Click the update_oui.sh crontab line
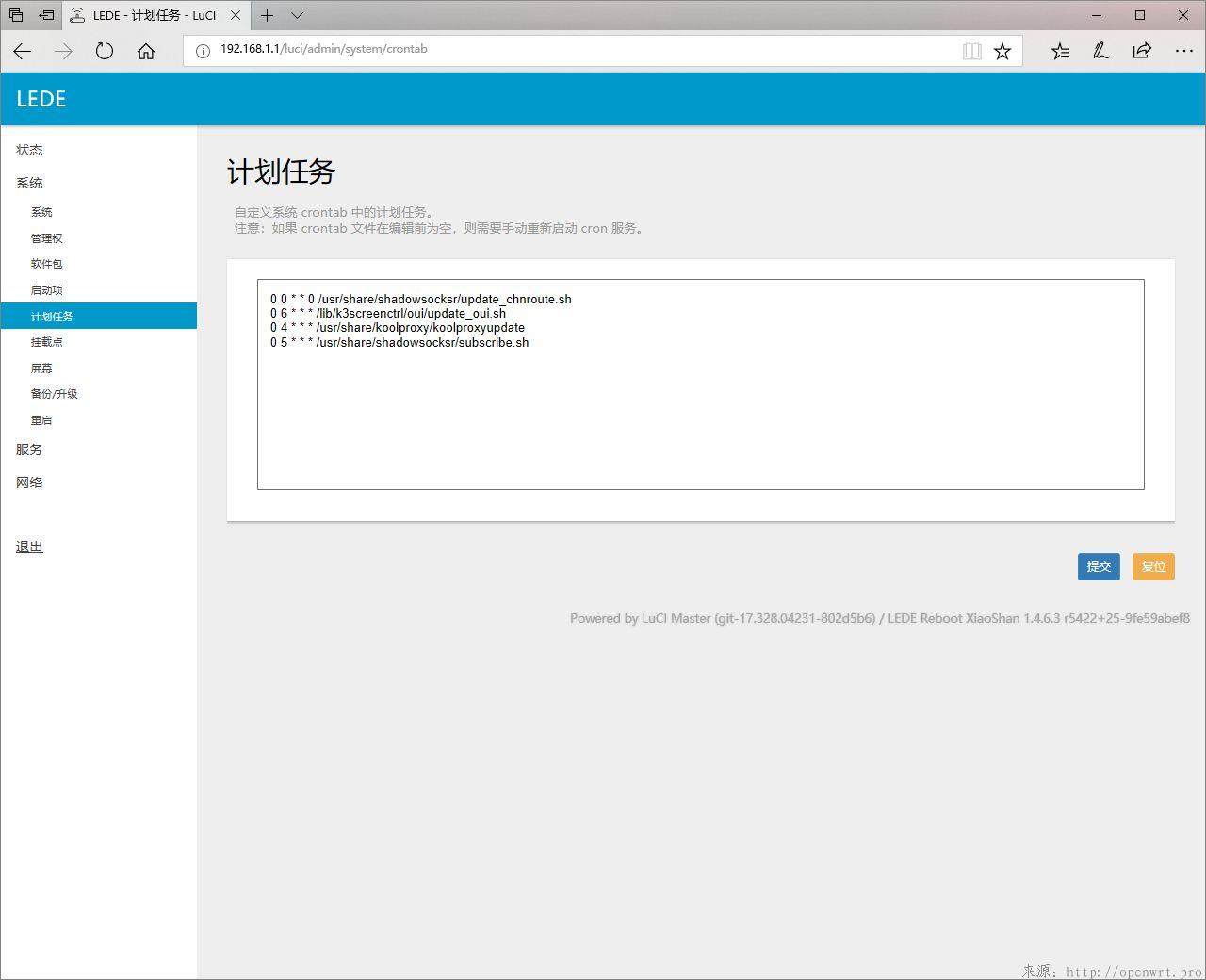 coord(388,313)
